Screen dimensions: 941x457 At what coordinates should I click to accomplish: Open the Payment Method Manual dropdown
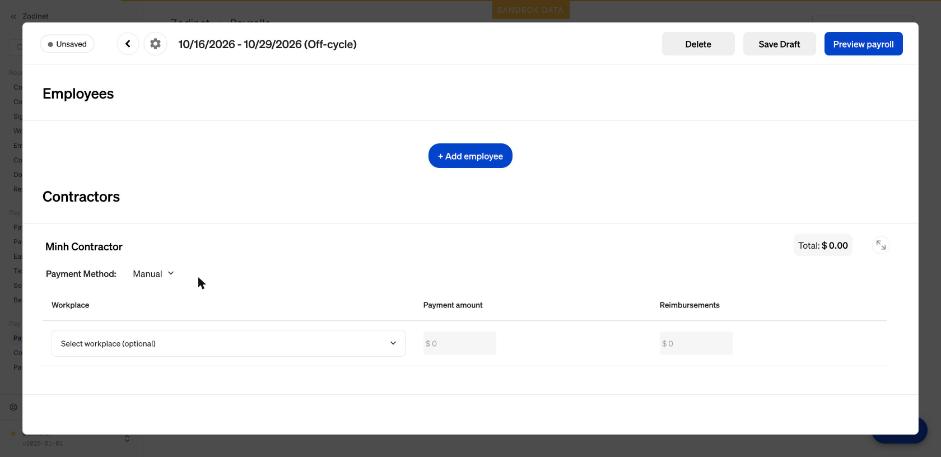coord(153,273)
